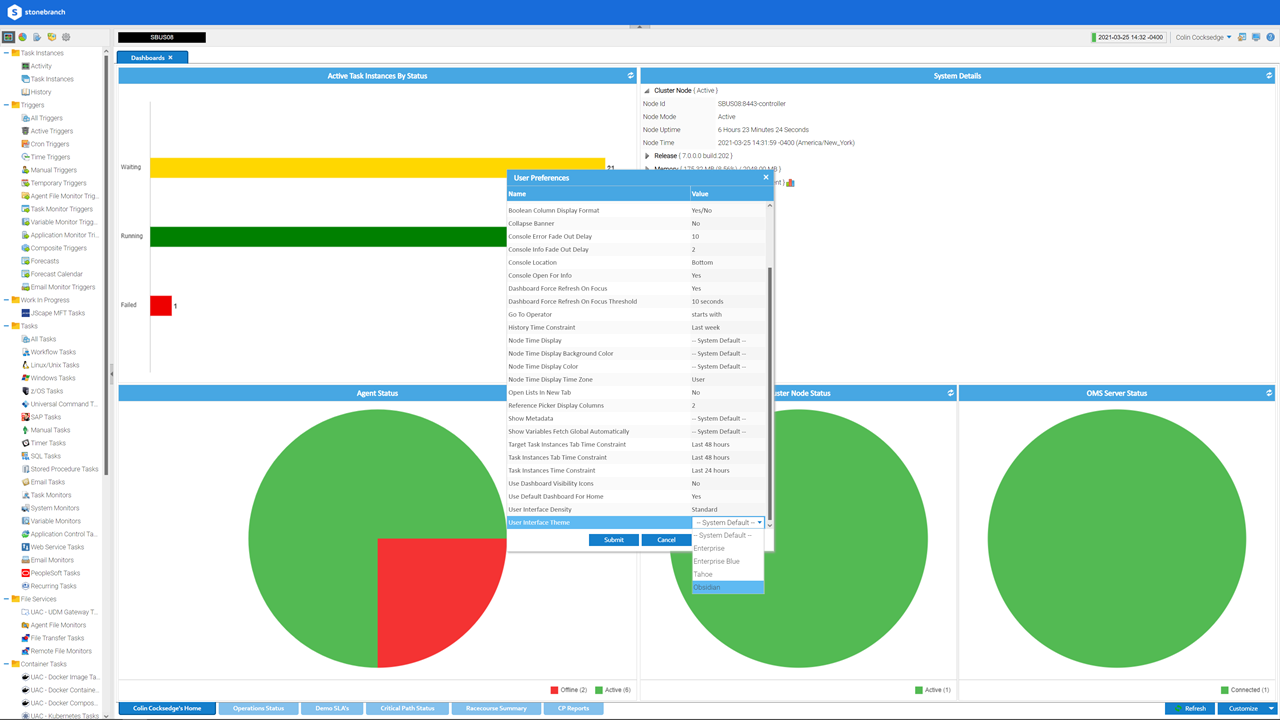Expand the Release section in System Details
This screenshot has width=1280, height=720.
coord(647,156)
